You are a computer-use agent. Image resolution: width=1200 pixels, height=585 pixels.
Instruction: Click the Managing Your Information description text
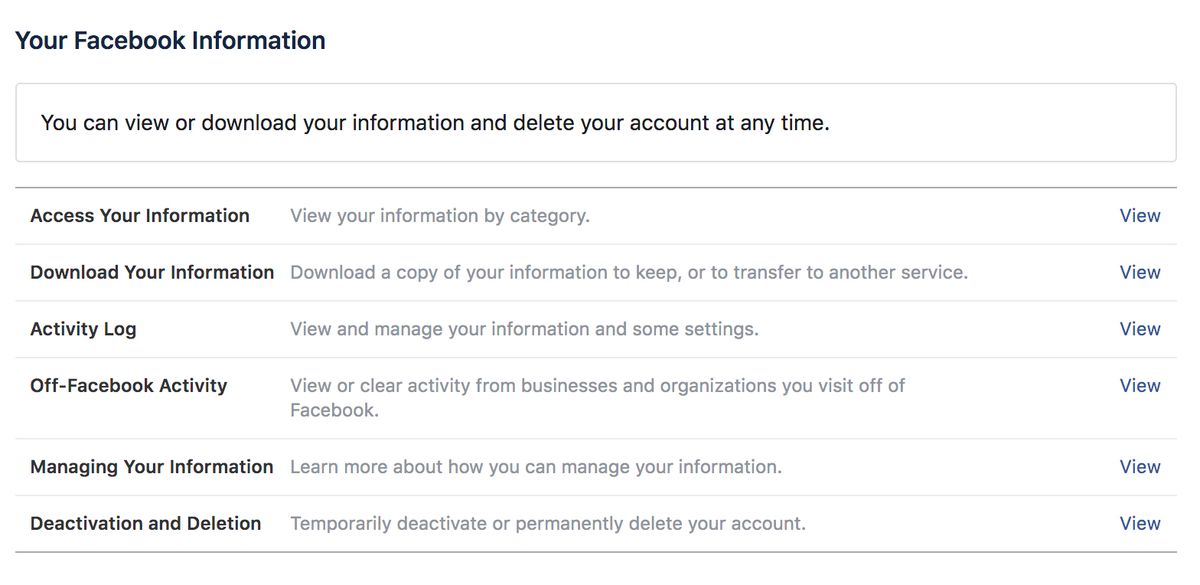coord(535,467)
